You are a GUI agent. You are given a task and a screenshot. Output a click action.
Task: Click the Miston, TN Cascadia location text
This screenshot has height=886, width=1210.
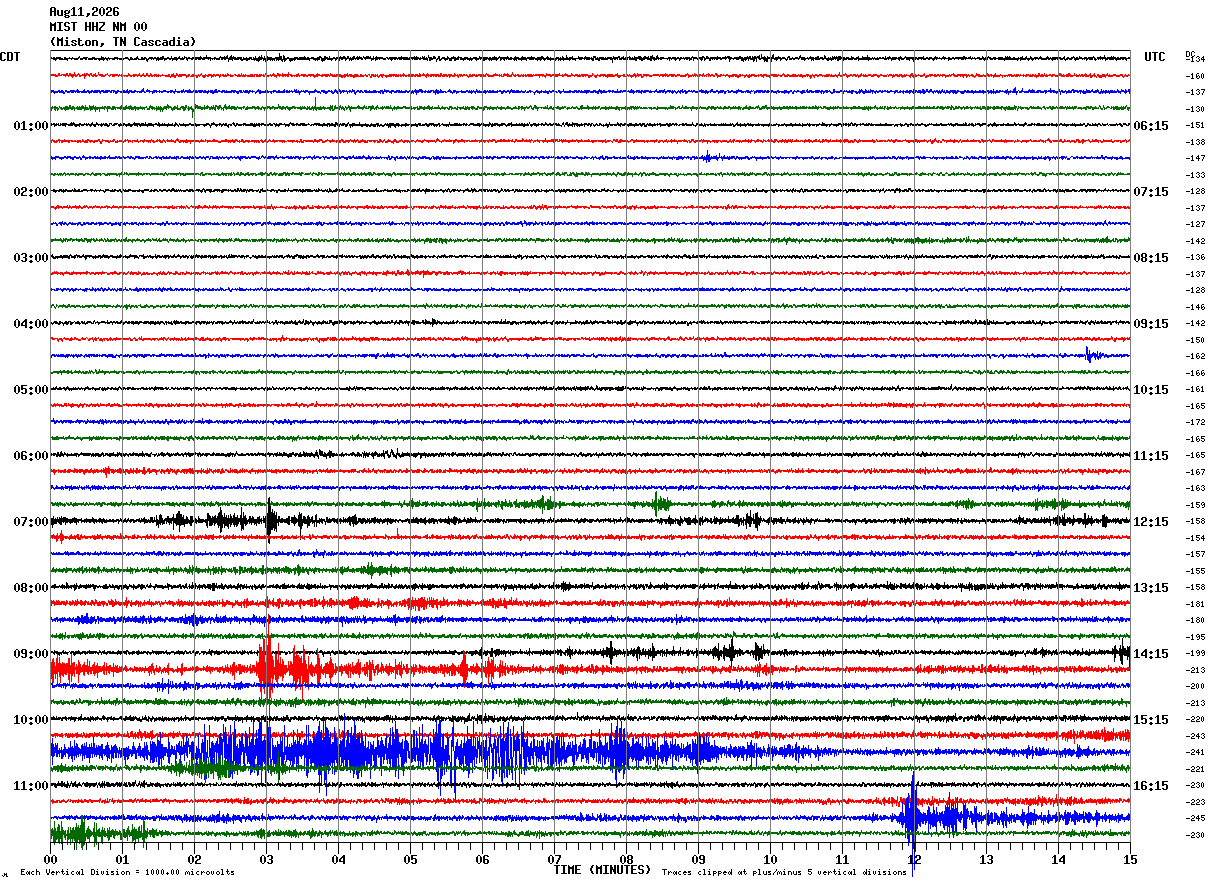click(123, 42)
